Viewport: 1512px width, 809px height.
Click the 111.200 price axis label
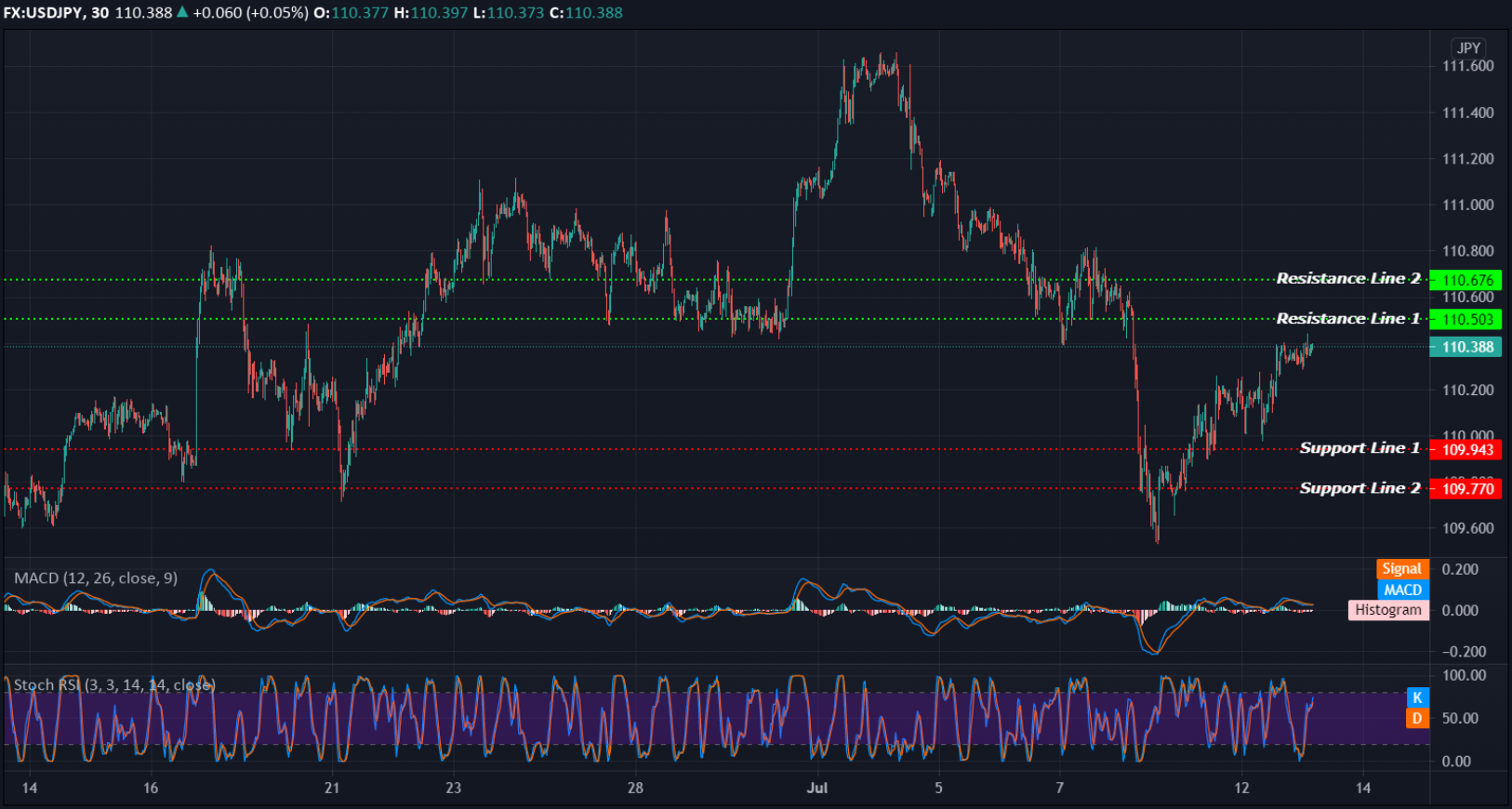pos(1467,159)
